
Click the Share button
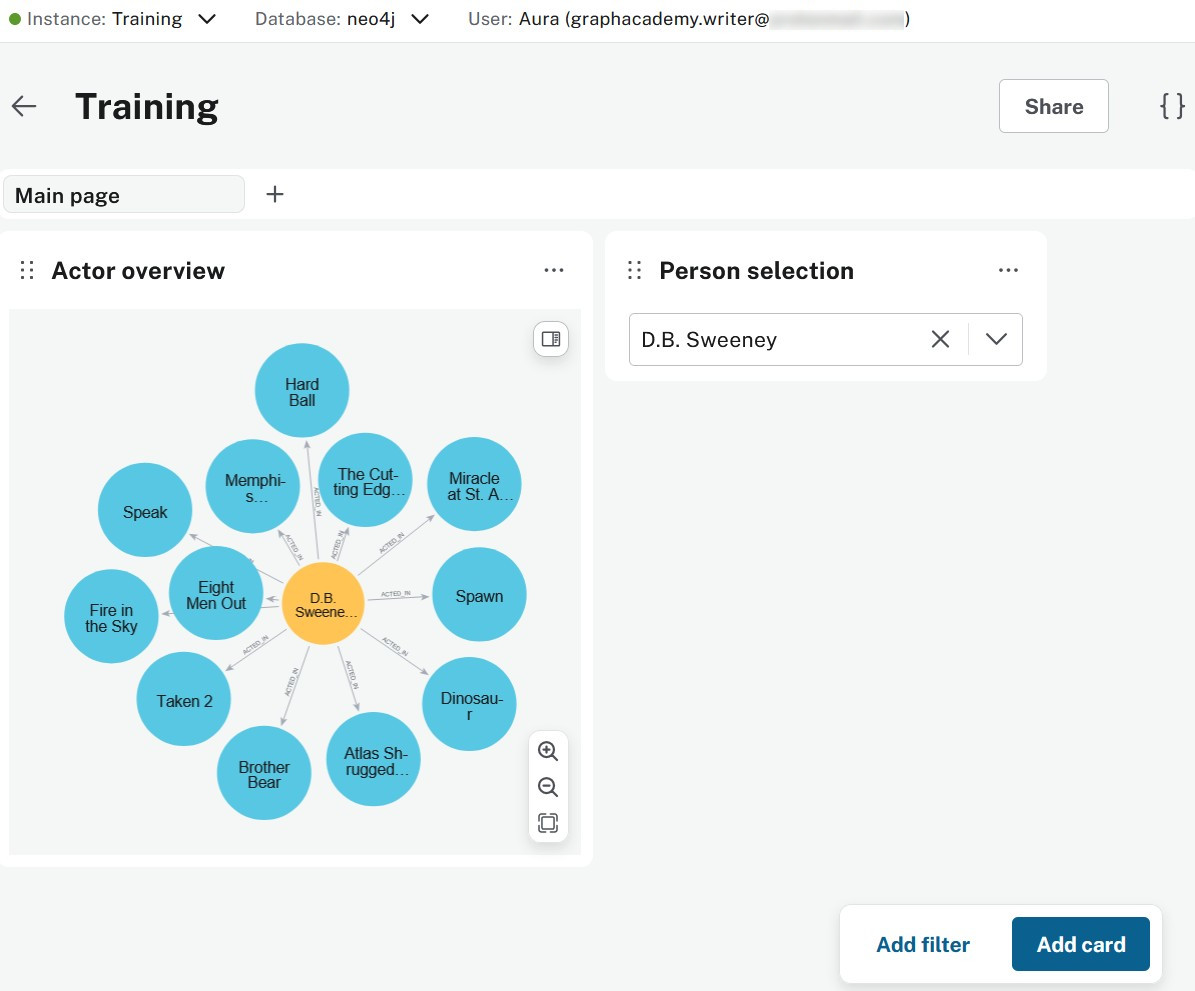tap(1053, 106)
